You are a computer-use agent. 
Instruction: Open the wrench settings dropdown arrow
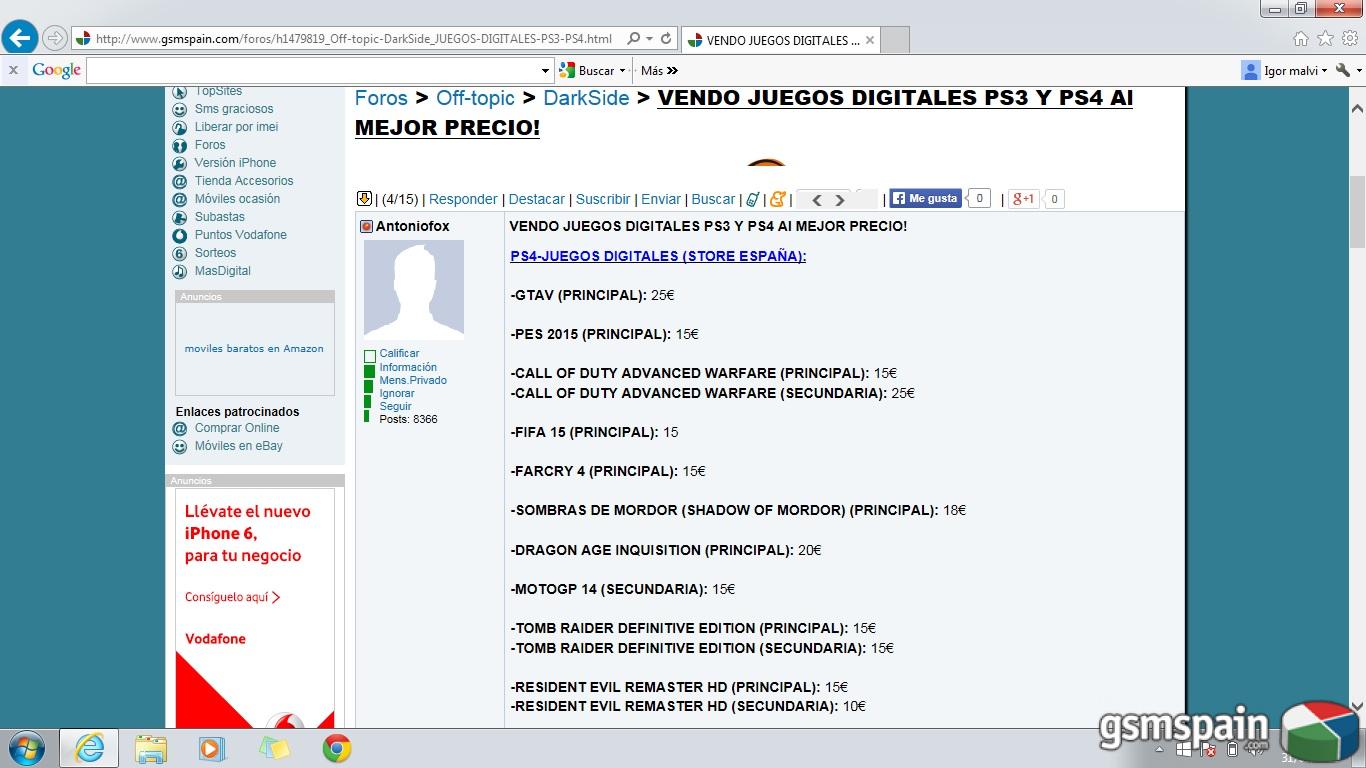1358,71
